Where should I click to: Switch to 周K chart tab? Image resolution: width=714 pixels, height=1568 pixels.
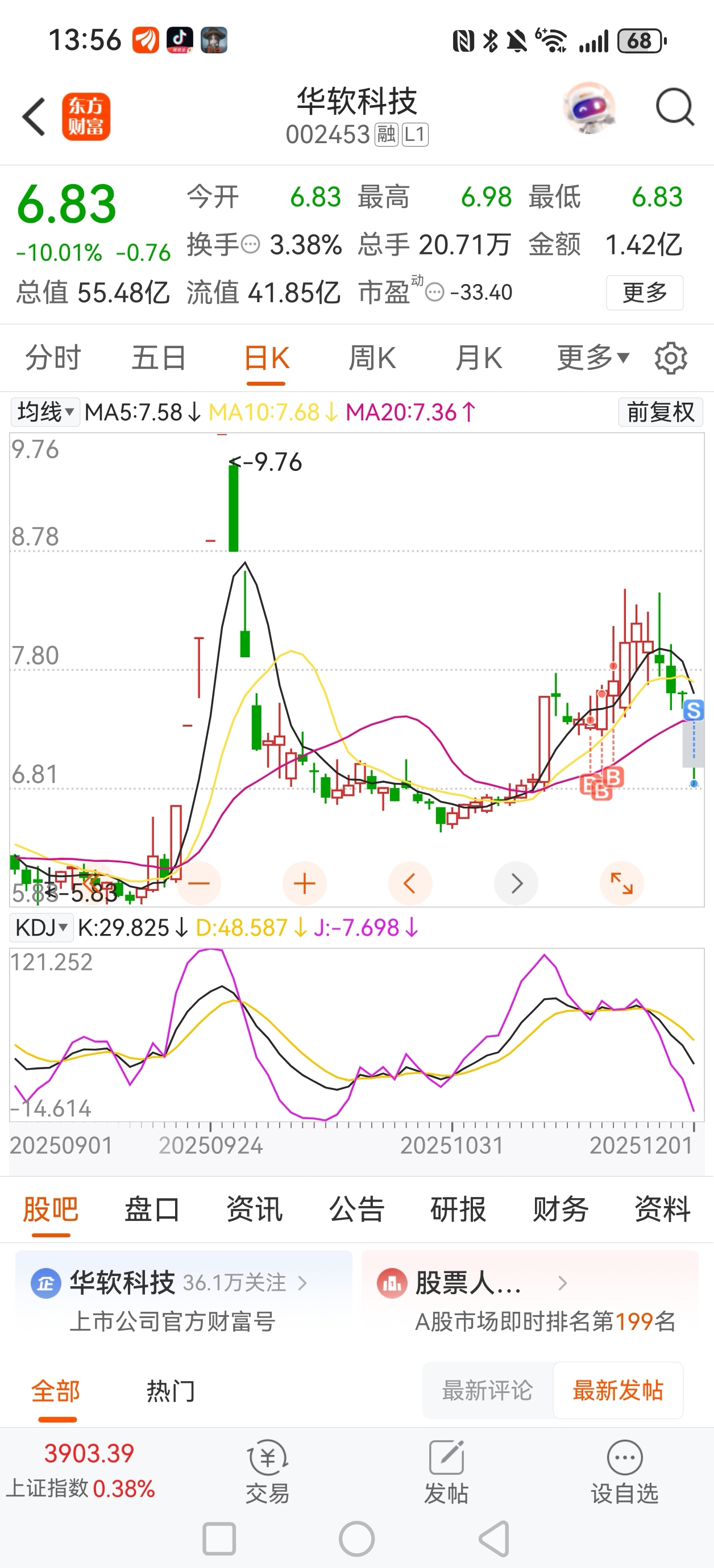372,358
